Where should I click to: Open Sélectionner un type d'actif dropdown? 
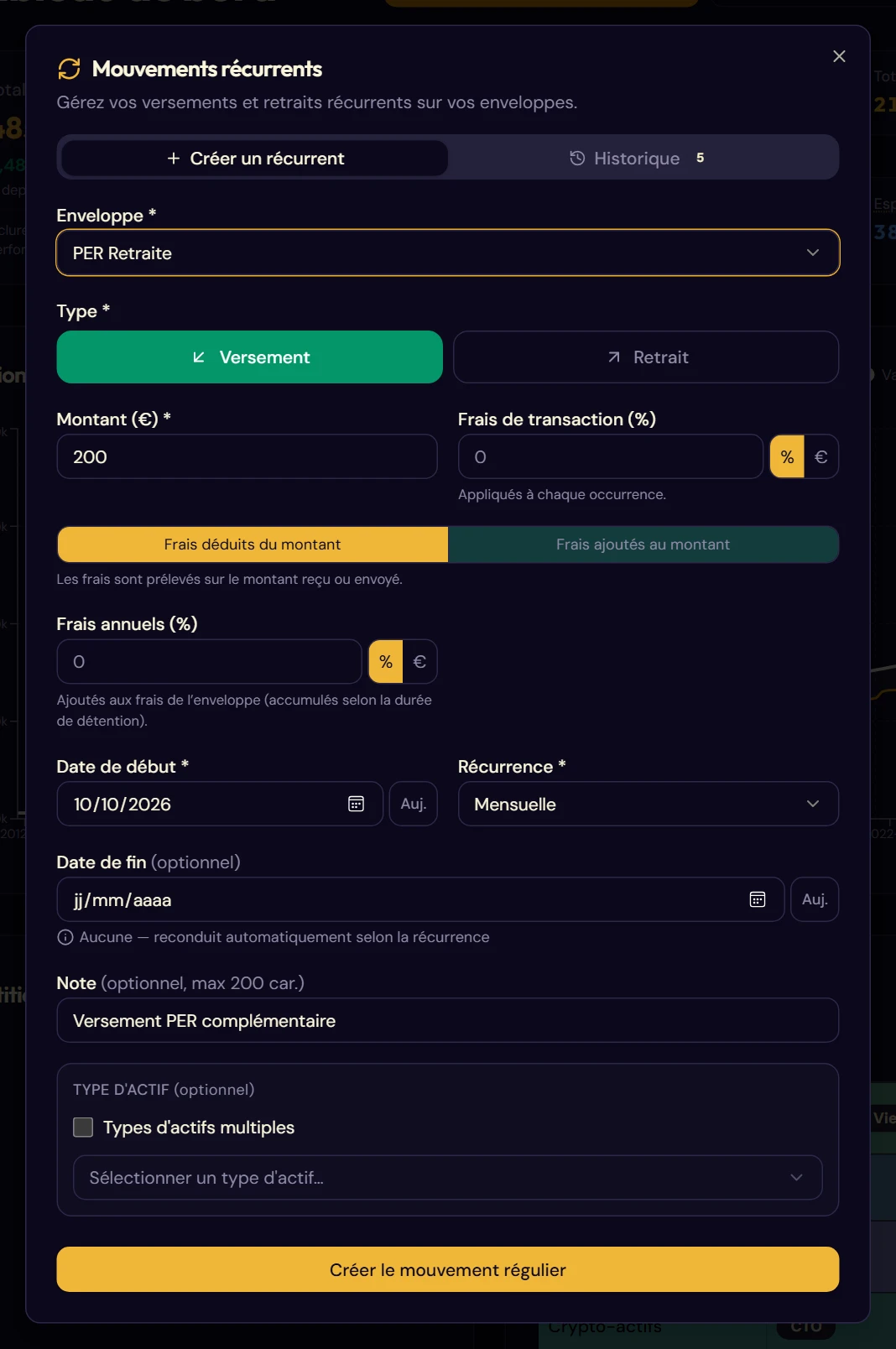[448, 1177]
